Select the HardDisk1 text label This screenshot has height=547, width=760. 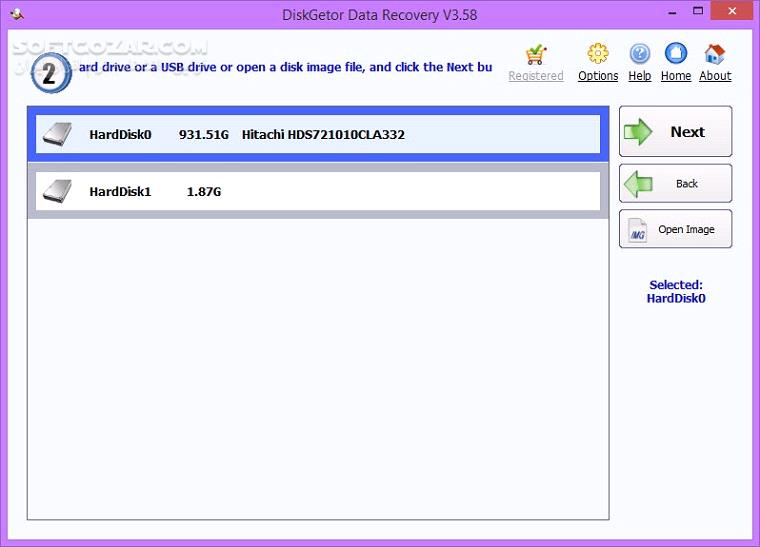[x=120, y=192]
